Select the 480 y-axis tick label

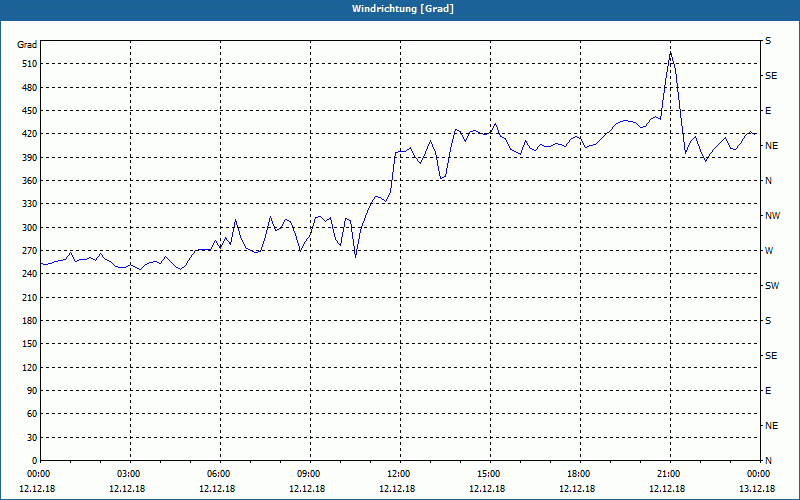tap(30, 88)
